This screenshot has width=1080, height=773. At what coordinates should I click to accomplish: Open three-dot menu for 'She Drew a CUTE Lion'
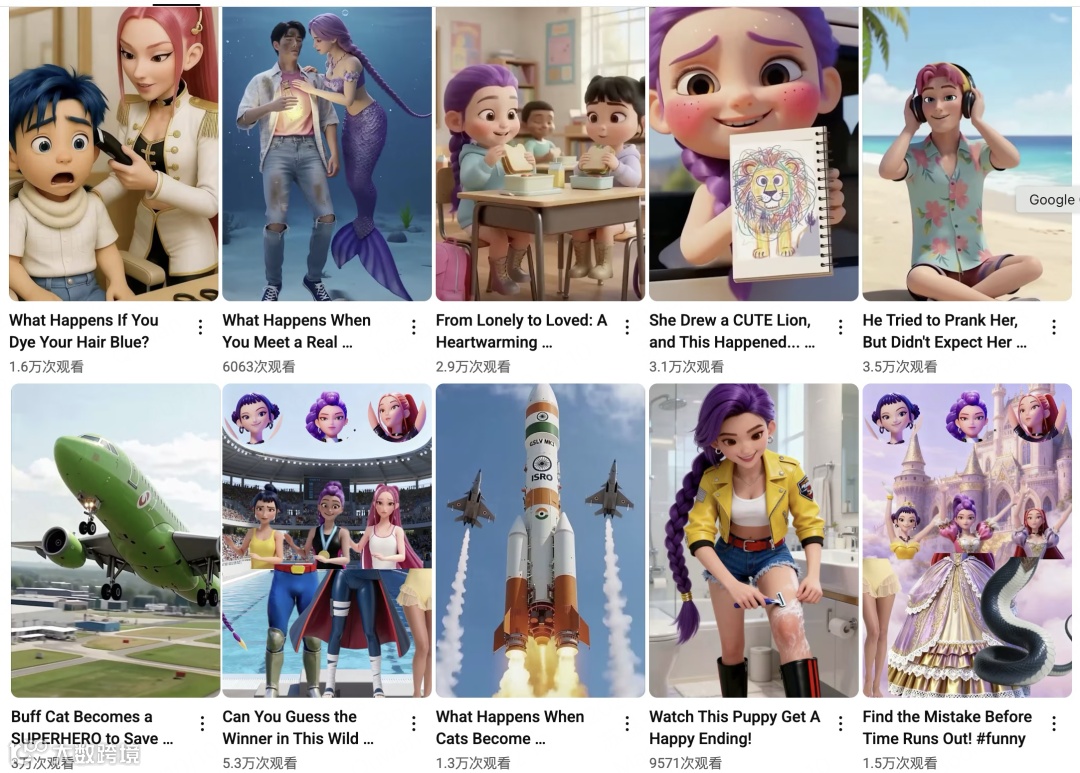point(840,327)
